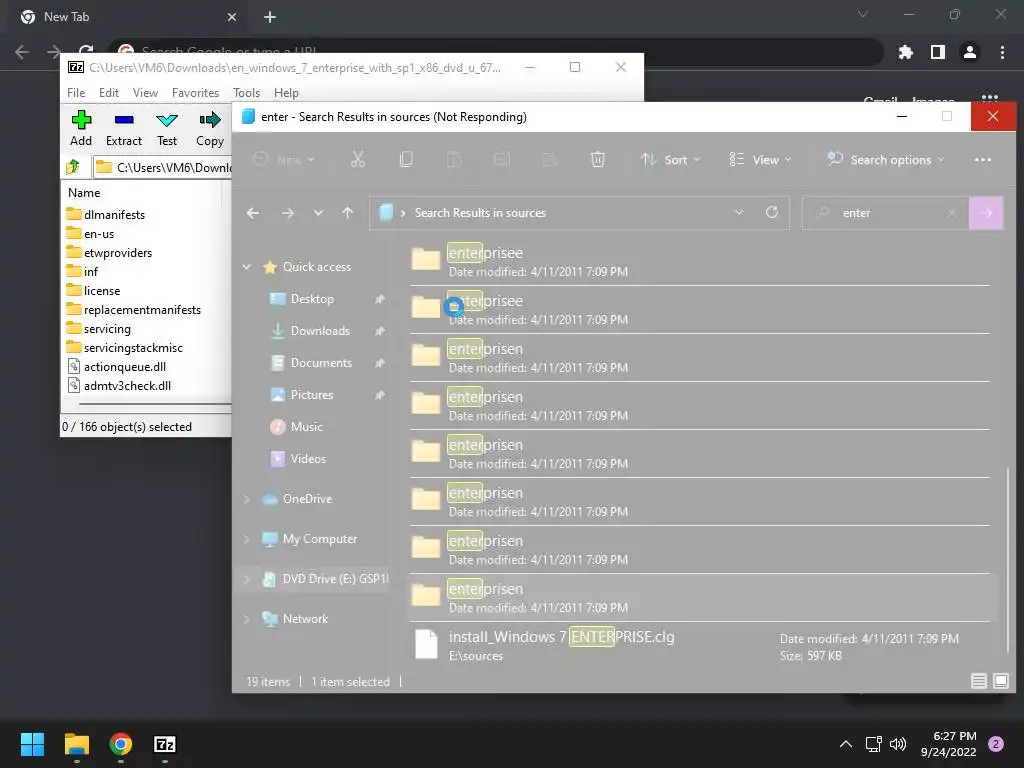The image size is (1024, 768).
Task: Click the 7-Zip Add button
Action: pyautogui.click(x=81, y=129)
